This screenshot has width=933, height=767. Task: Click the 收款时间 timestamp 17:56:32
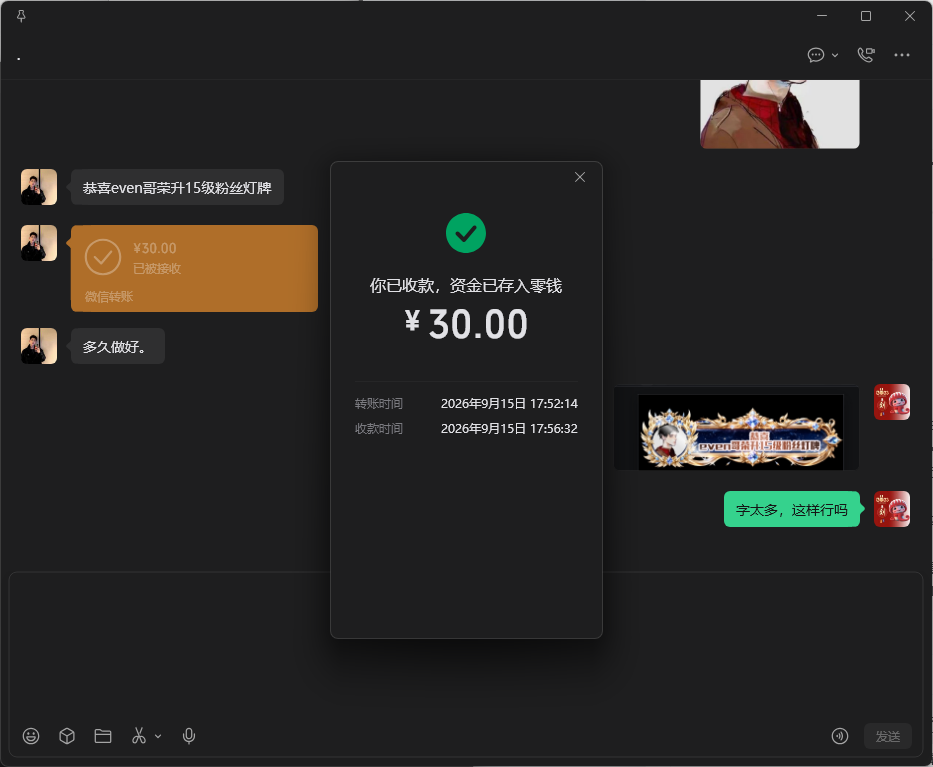point(509,428)
